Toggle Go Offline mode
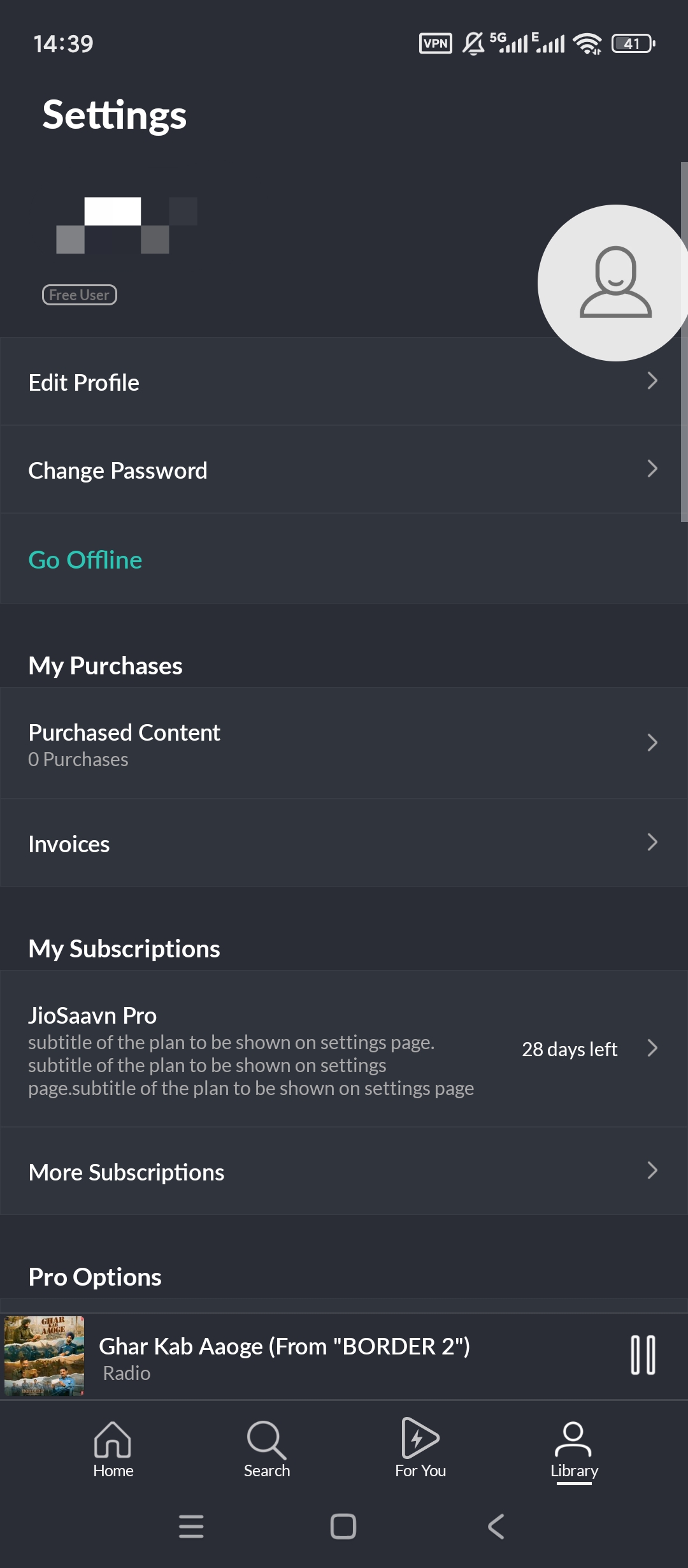 85,560
